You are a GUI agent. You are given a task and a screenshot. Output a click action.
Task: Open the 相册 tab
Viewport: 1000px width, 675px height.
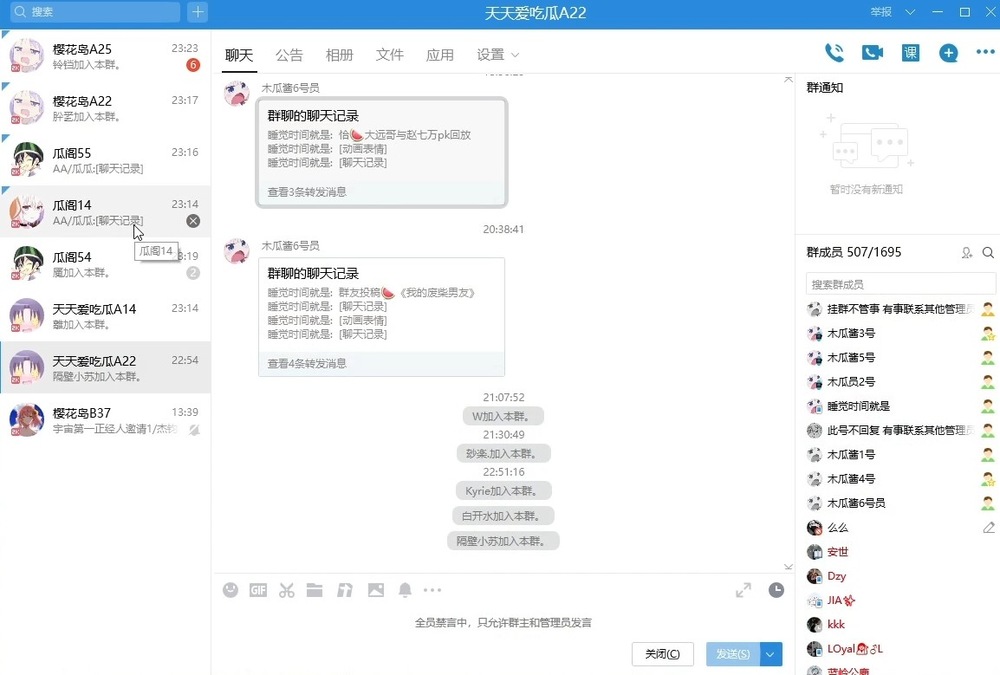[339, 56]
